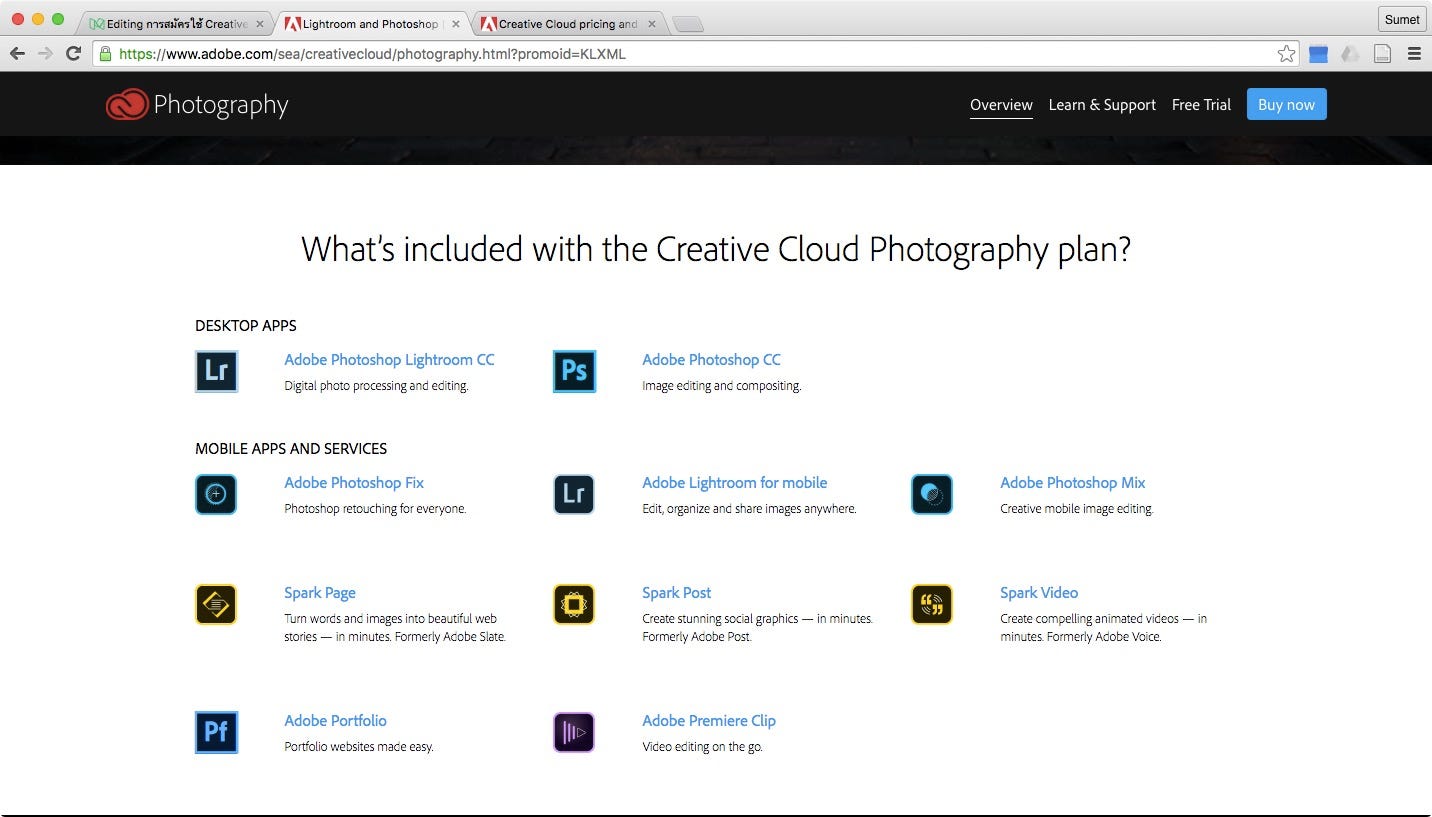Bookmark this page with the star icon
The width and height of the screenshot is (1432, 817).
point(1286,54)
